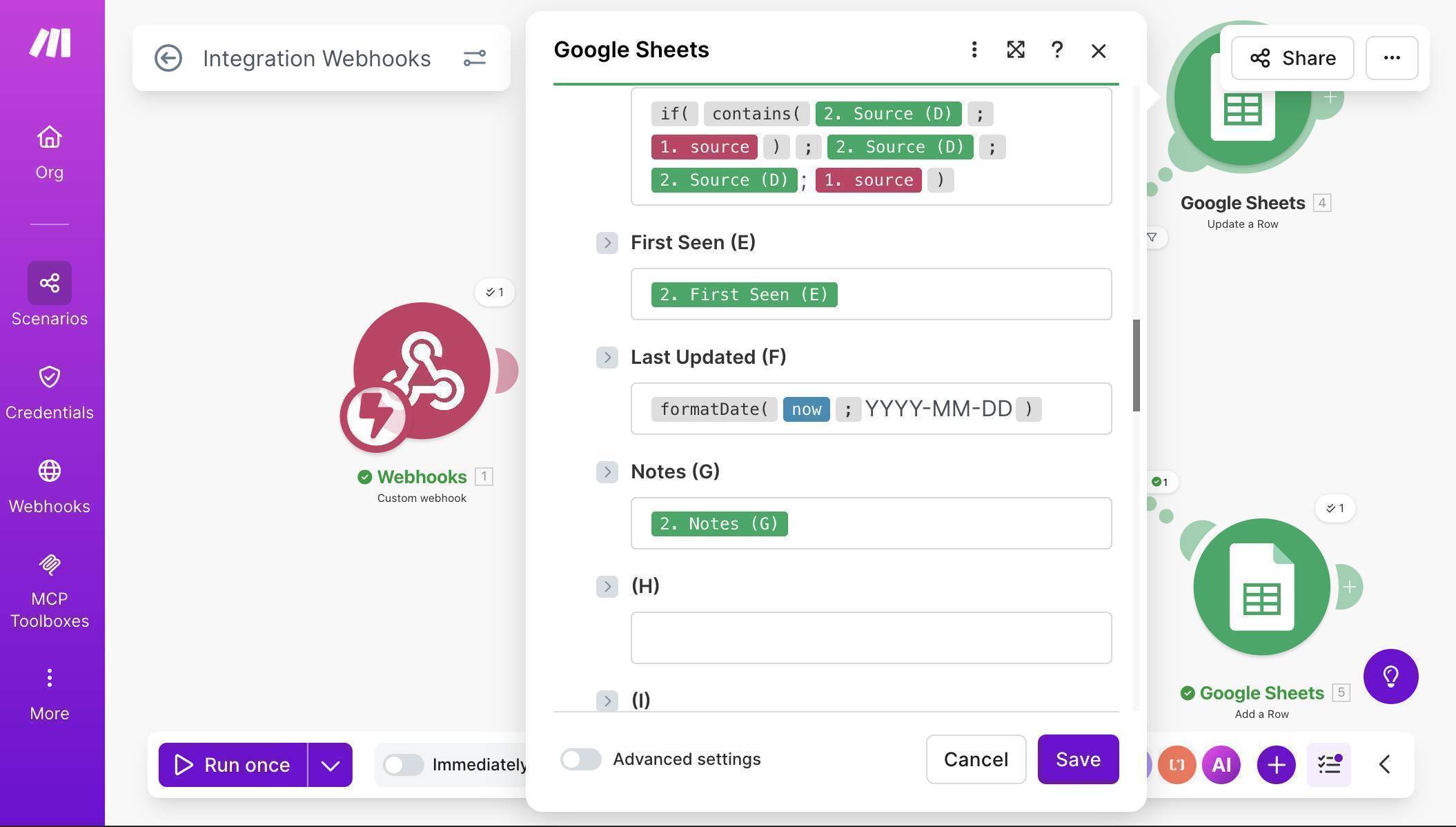
Task: Add a new module with the plus icon
Action: 1275,764
